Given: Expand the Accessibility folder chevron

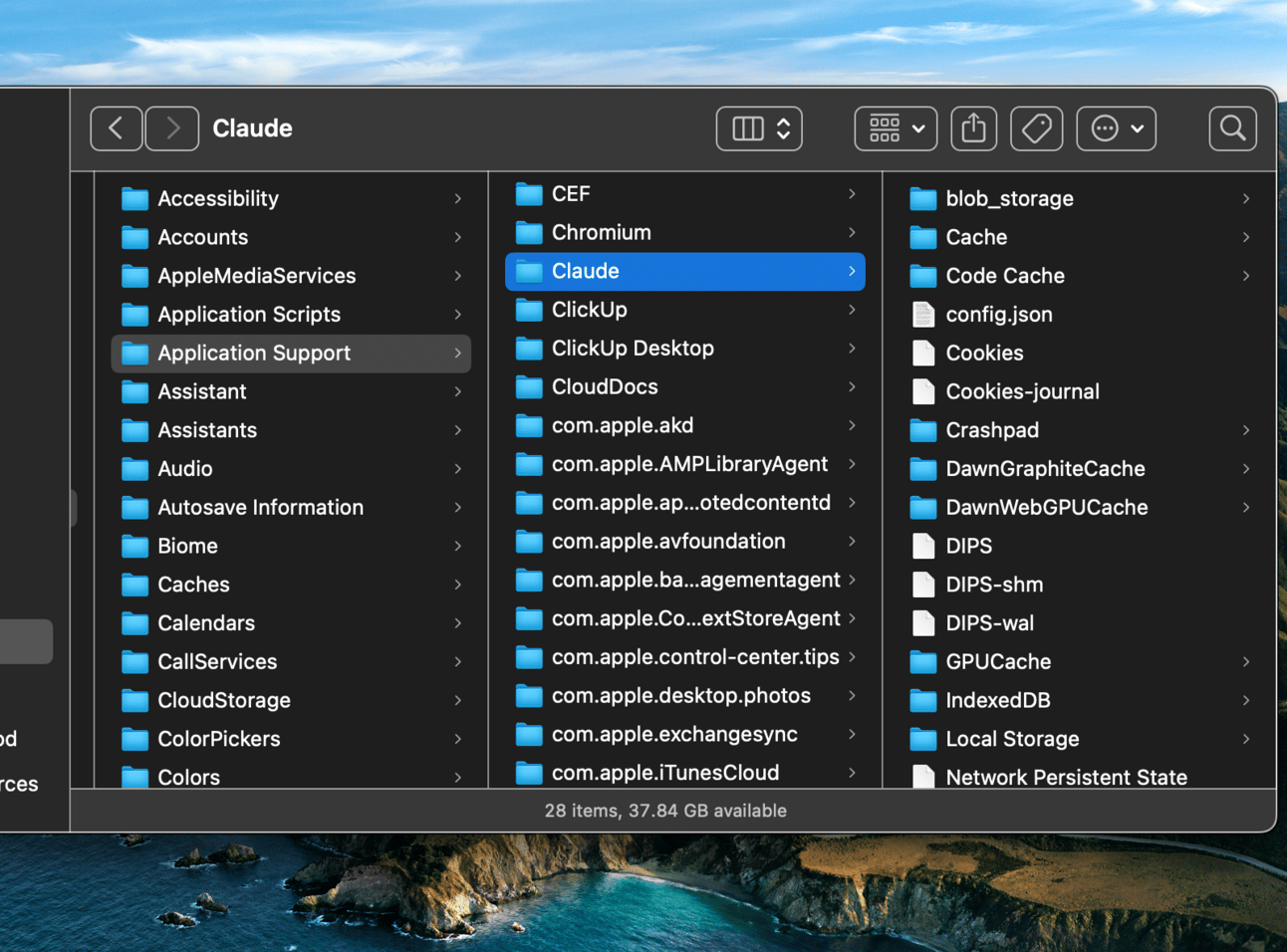Looking at the screenshot, I should tap(458, 199).
